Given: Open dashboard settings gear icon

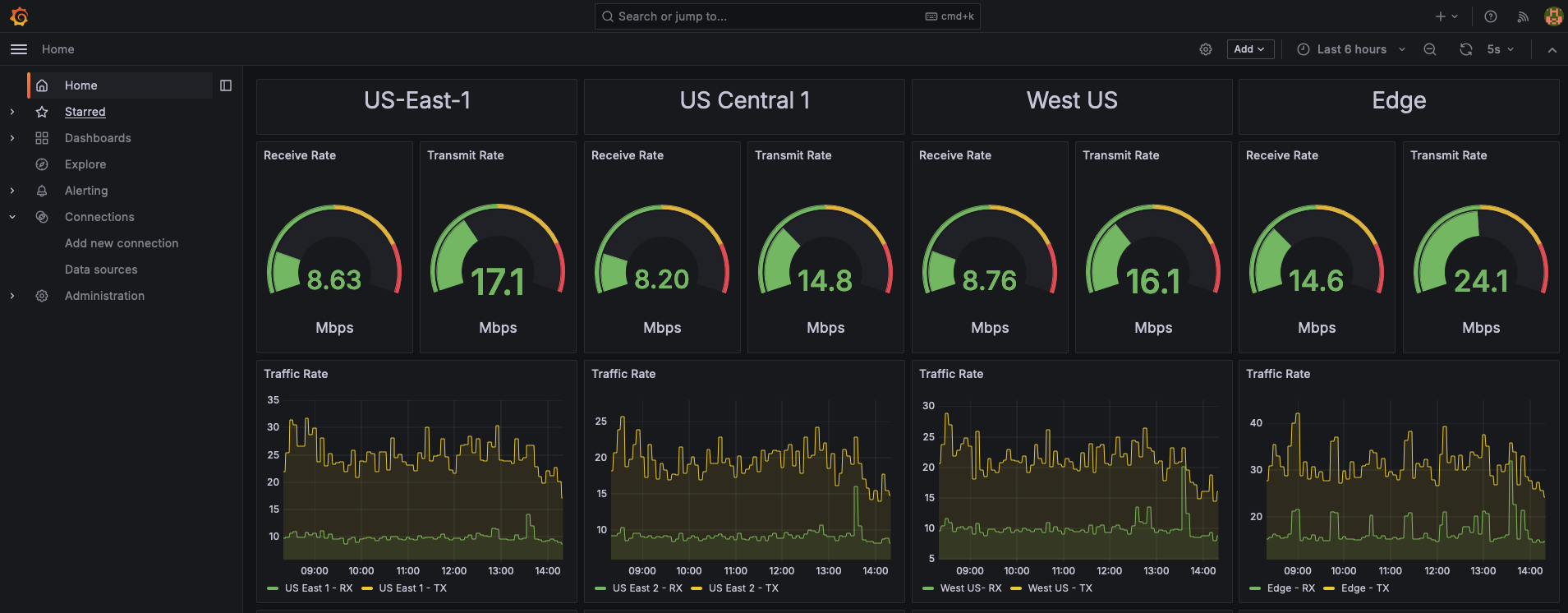Looking at the screenshot, I should pyautogui.click(x=1206, y=49).
